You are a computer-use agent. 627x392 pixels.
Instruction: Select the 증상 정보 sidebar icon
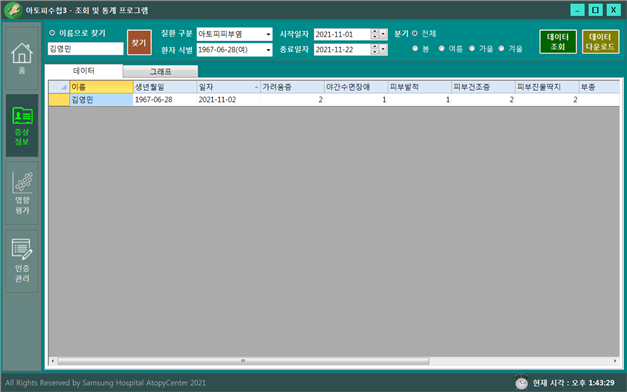pos(22,126)
